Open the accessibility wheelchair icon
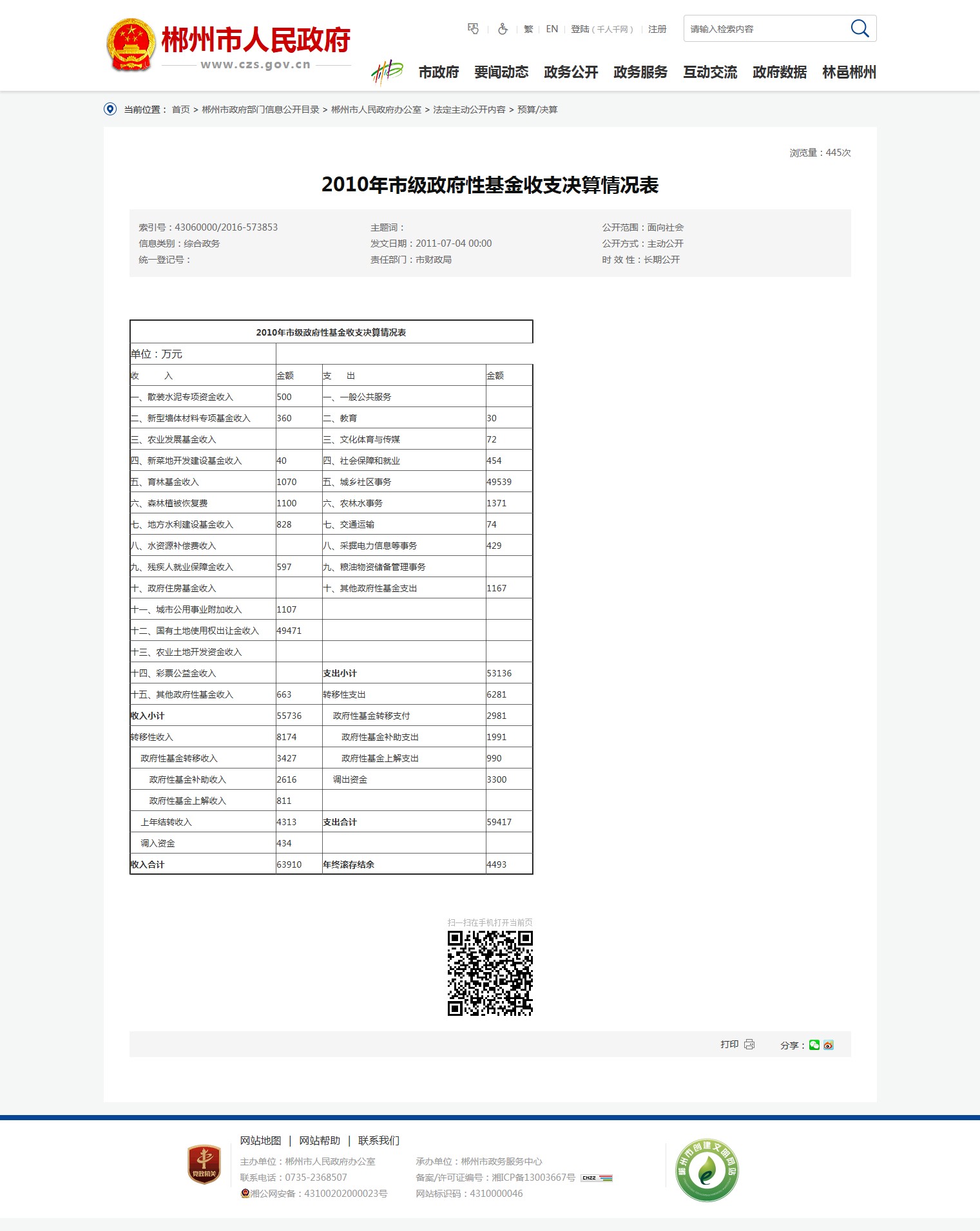This screenshot has width=980, height=1231. (503, 29)
